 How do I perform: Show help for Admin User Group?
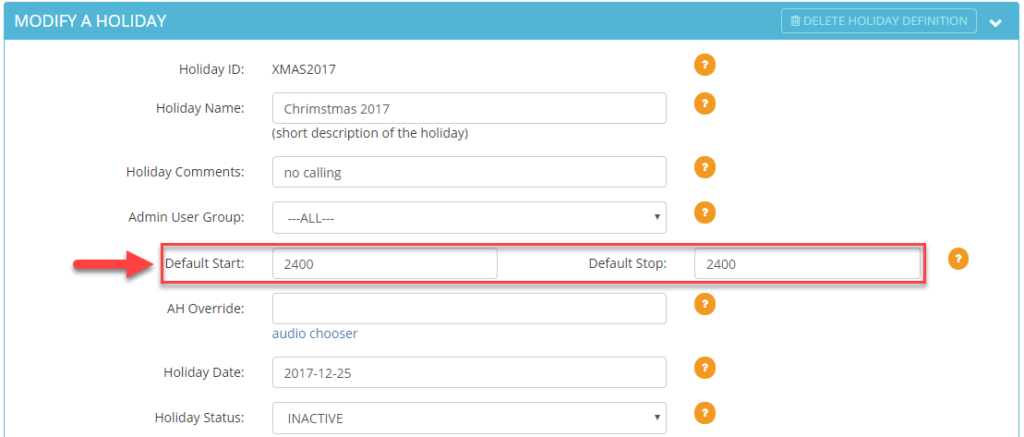705,212
